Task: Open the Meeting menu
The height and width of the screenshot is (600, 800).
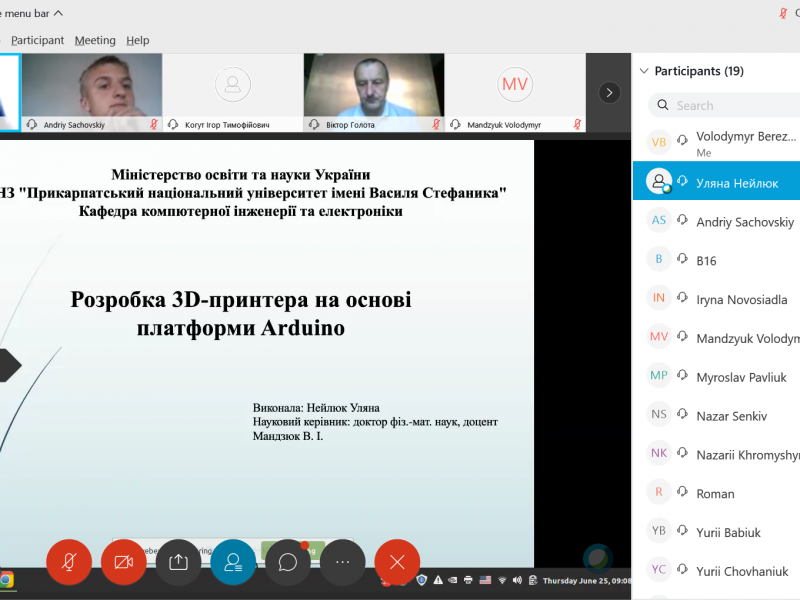Action: [95, 40]
